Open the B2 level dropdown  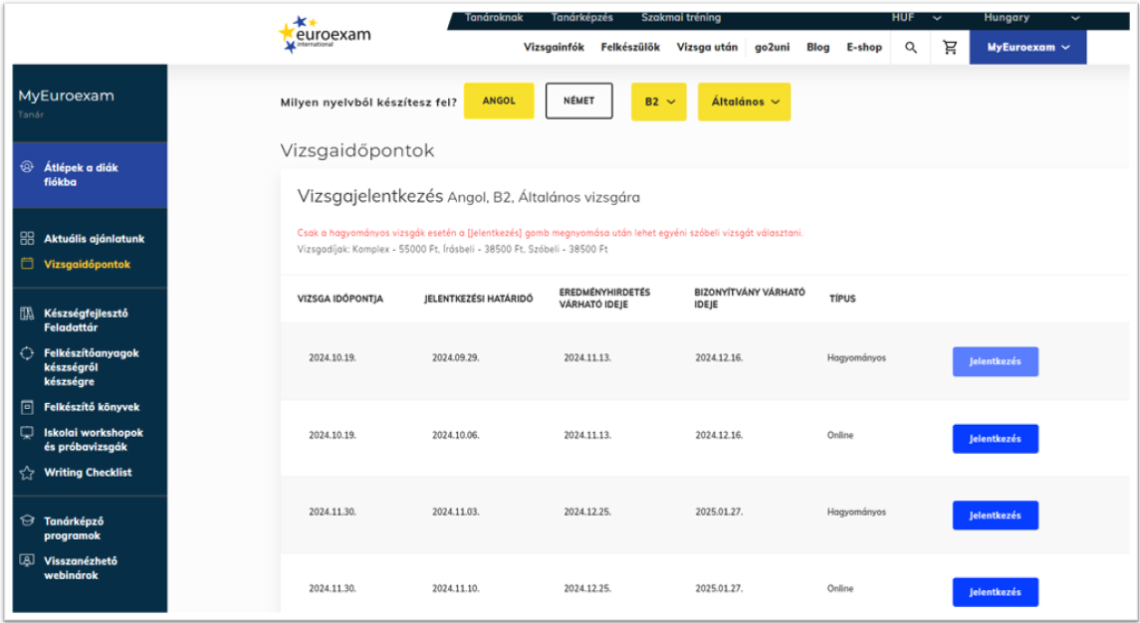pyautogui.click(x=659, y=102)
